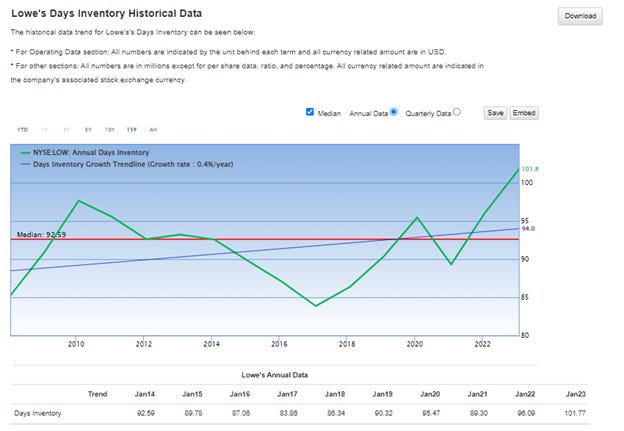Click the 101.8 latest value label
624x431 pixels.
[530, 169]
